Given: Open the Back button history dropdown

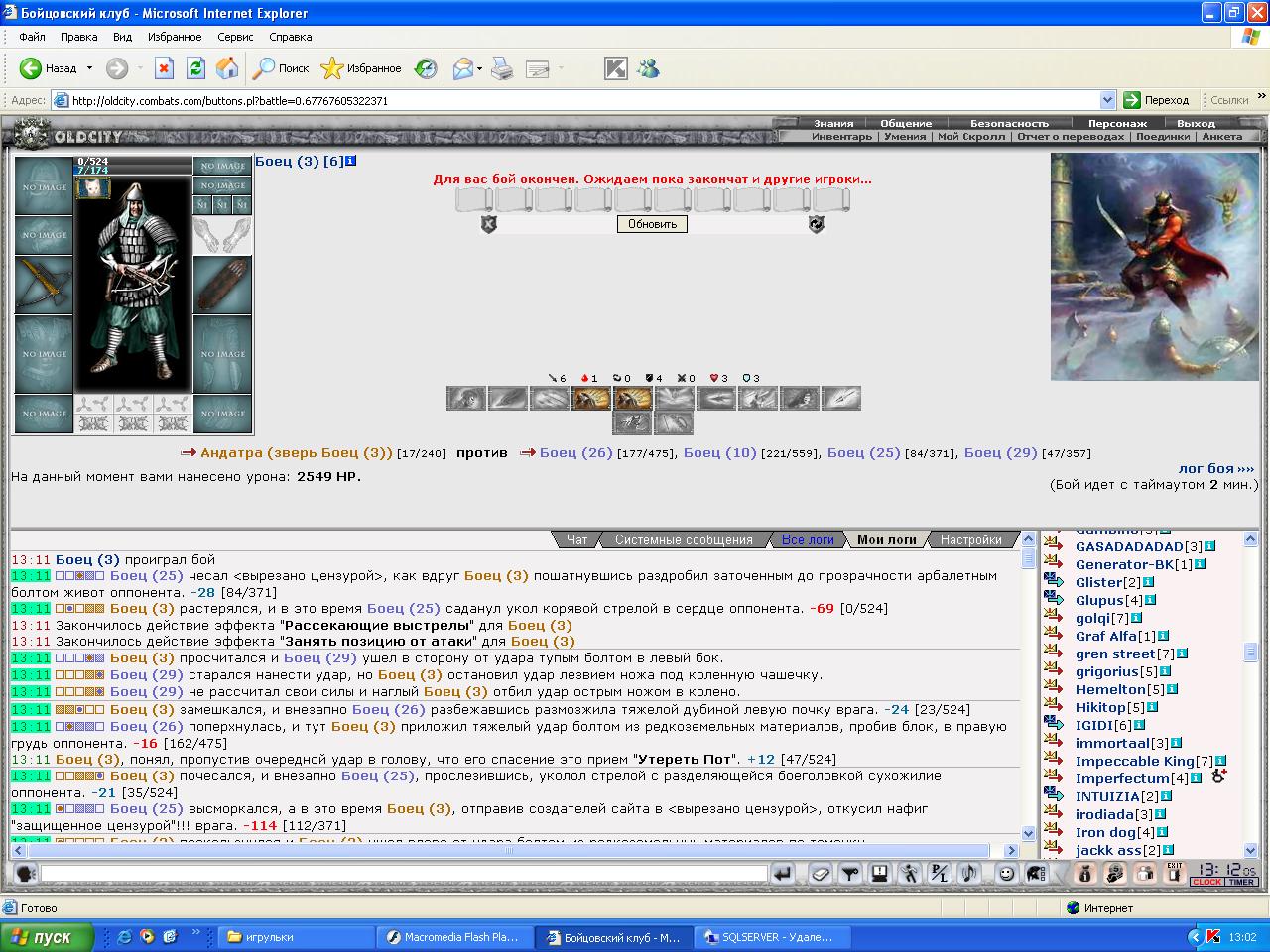Looking at the screenshot, I should (89, 68).
